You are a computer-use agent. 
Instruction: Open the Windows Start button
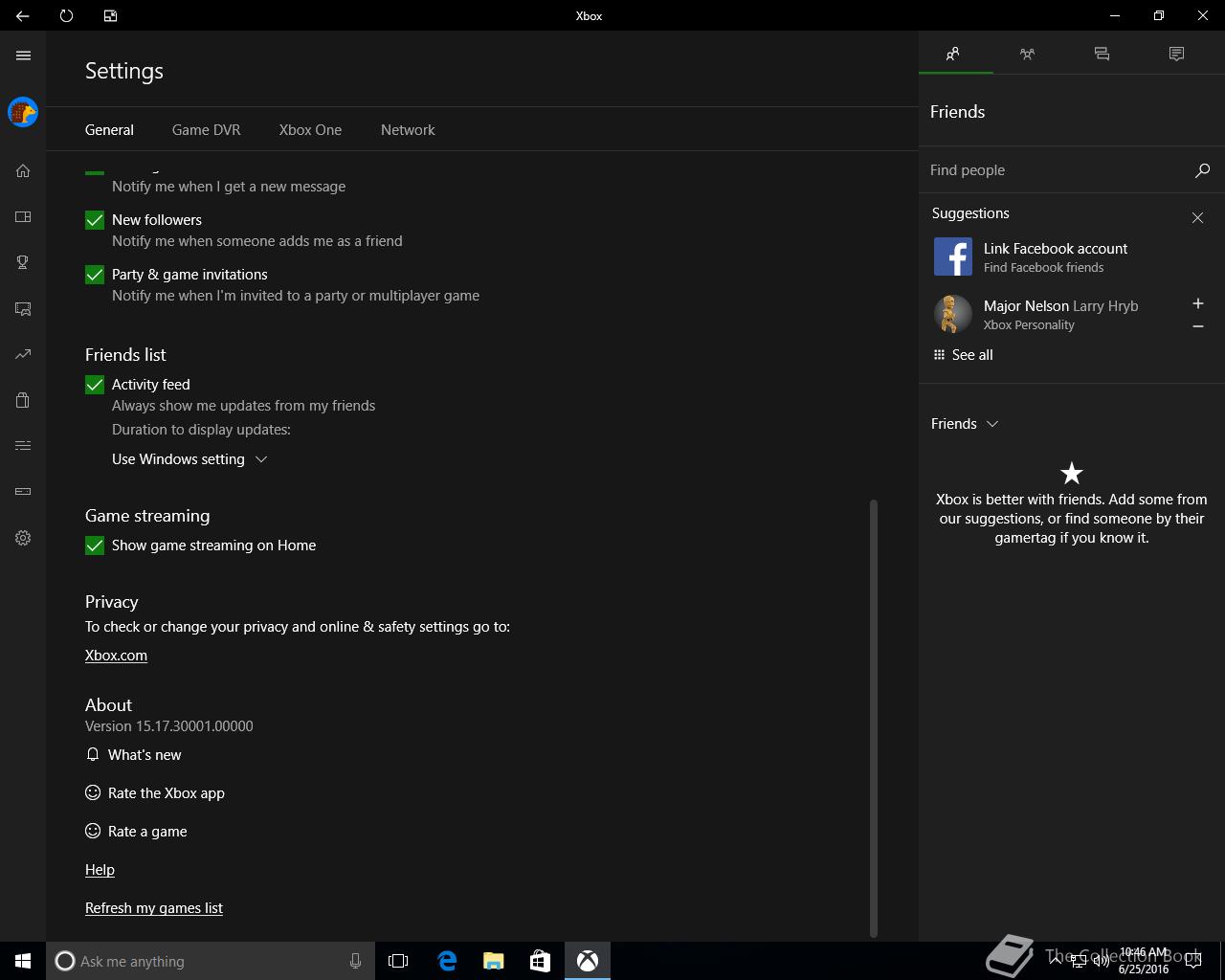tap(23, 961)
